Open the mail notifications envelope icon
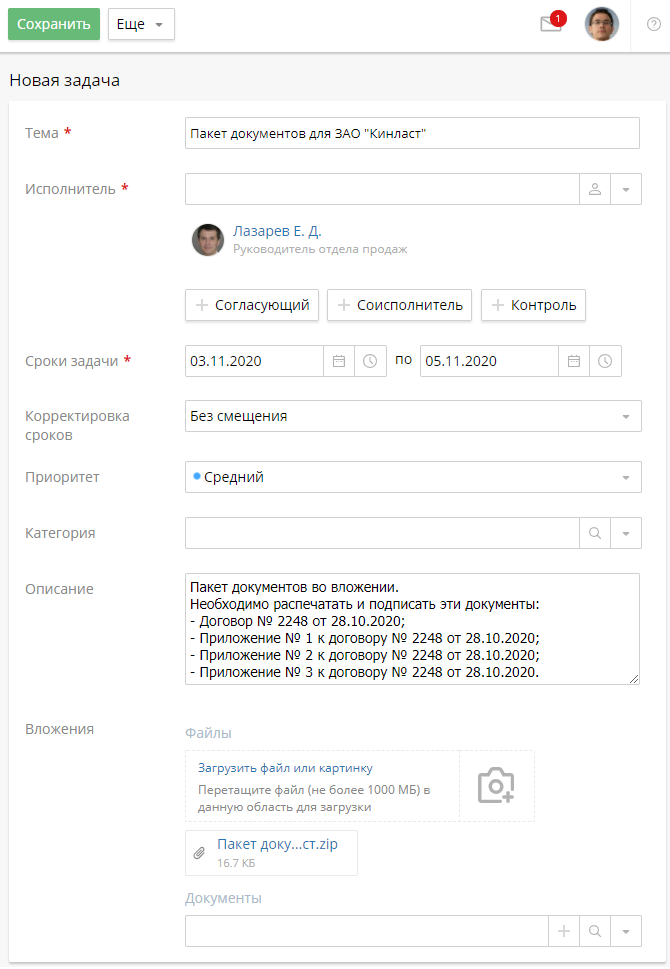The height and width of the screenshot is (969, 670). click(x=551, y=25)
